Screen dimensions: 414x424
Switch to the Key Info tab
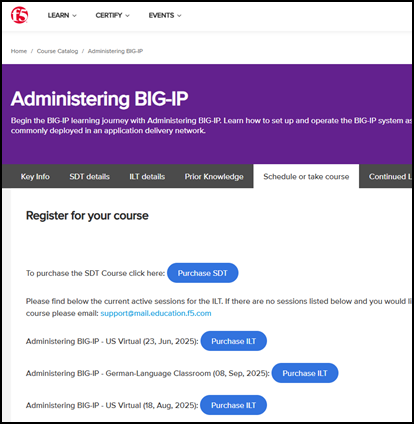click(35, 176)
